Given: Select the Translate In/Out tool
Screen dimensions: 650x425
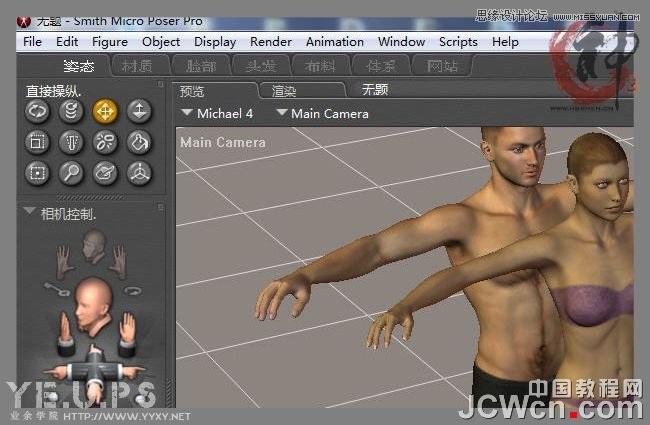Looking at the screenshot, I should click(139, 111).
